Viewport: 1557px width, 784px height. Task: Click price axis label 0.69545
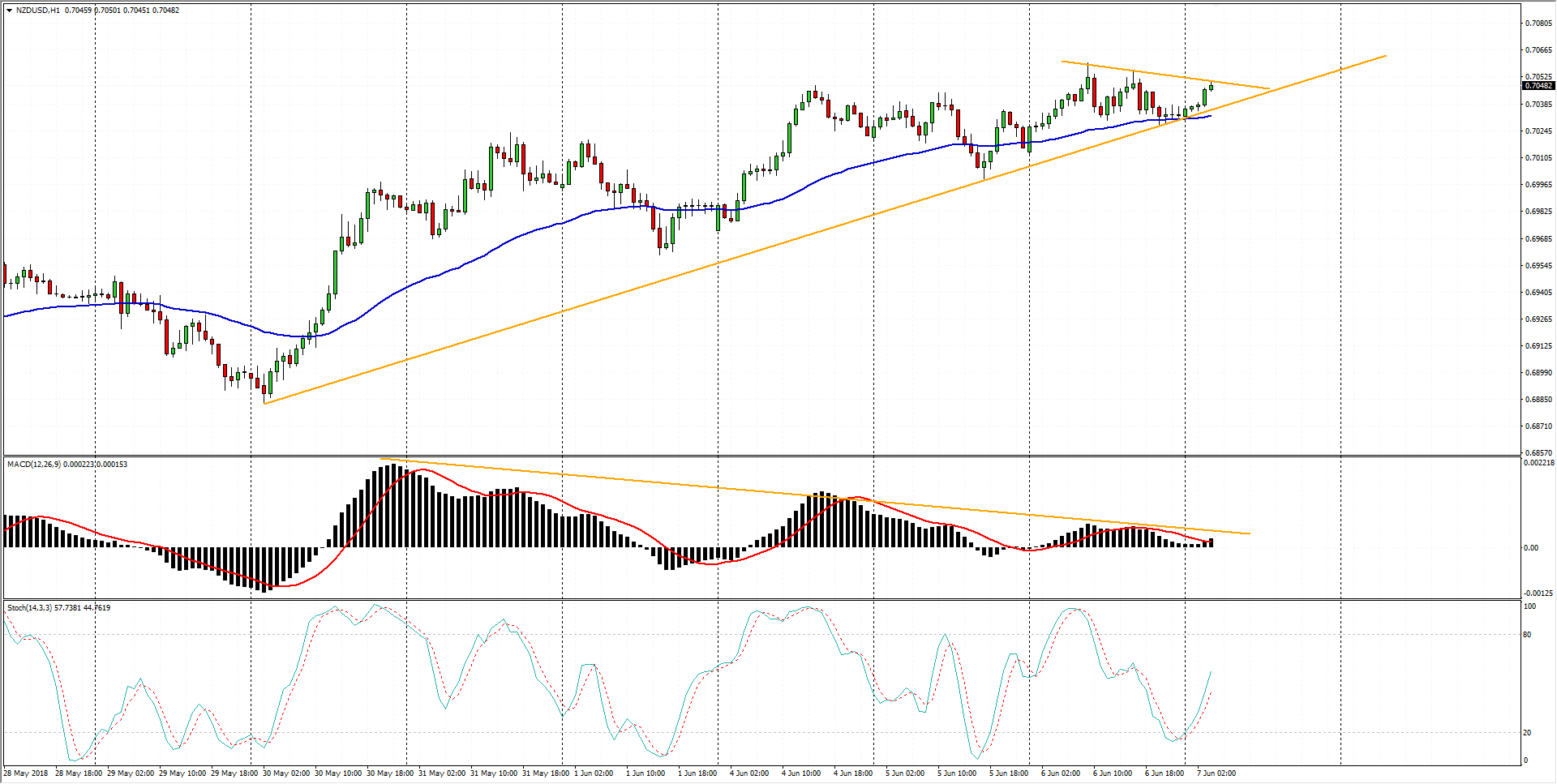tap(1538, 265)
